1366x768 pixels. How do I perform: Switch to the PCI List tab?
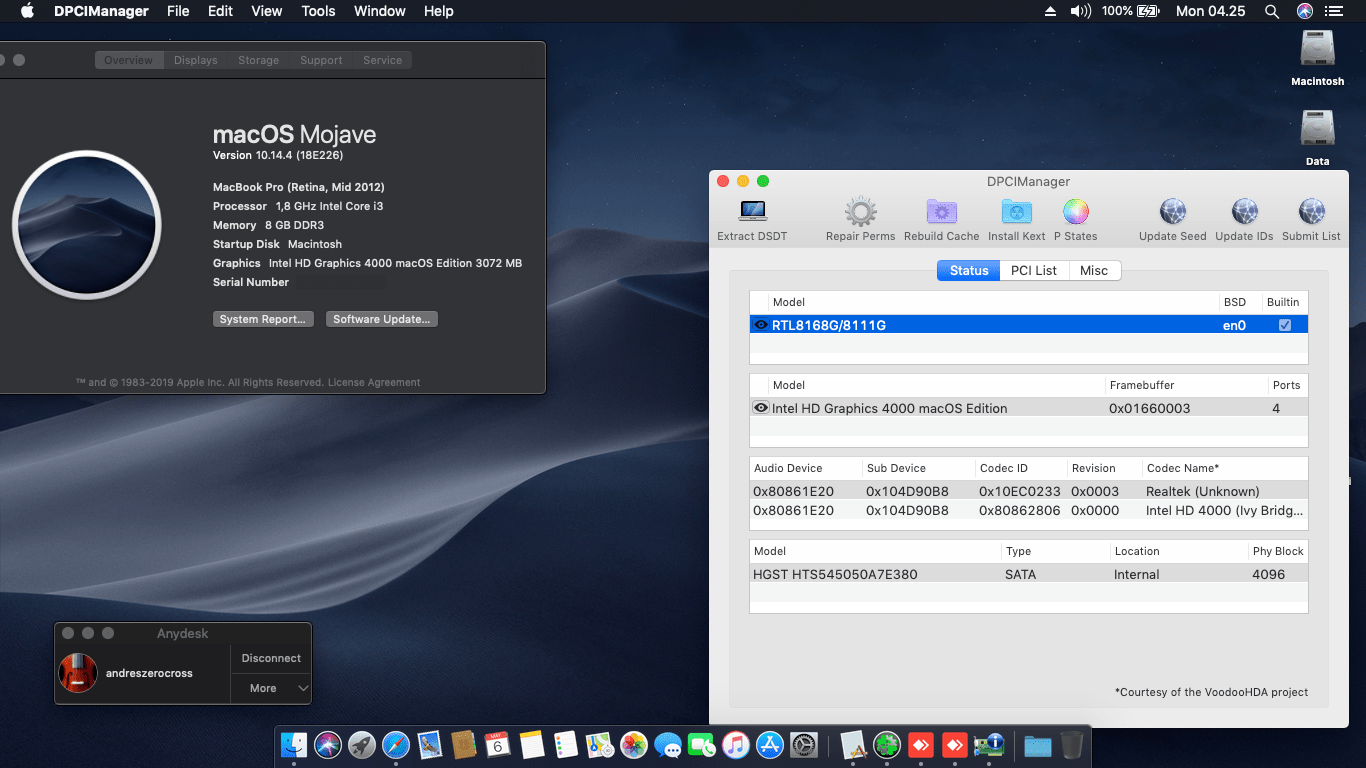1033,271
